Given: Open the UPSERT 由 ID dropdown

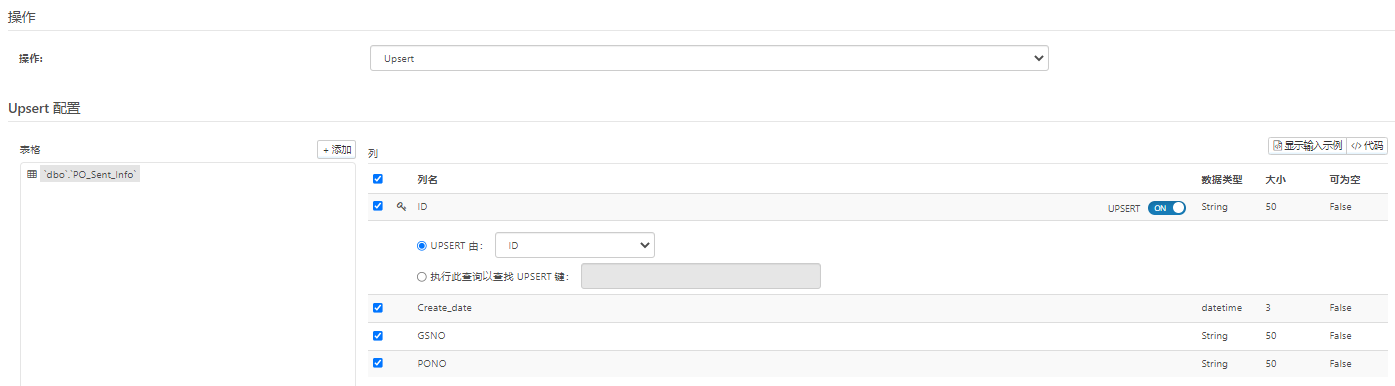Looking at the screenshot, I should (575, 245).
